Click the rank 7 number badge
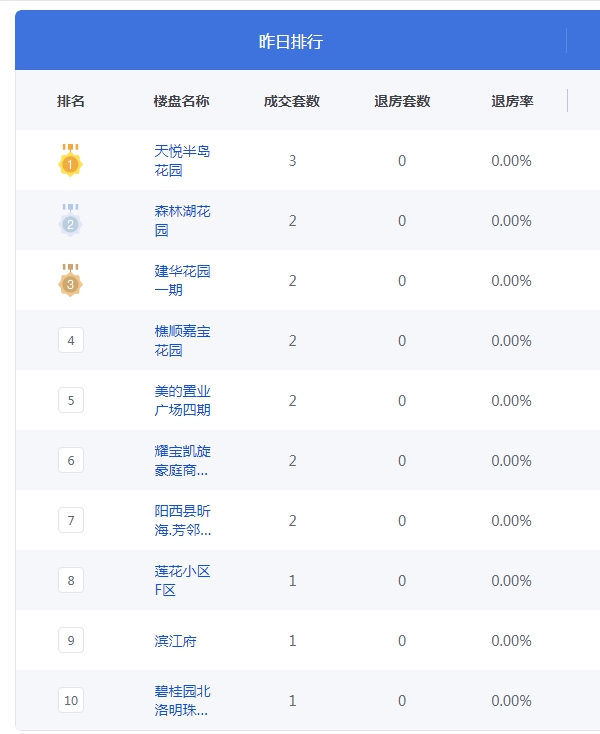The height and width of the screenshot is (734, 600). 71,520
